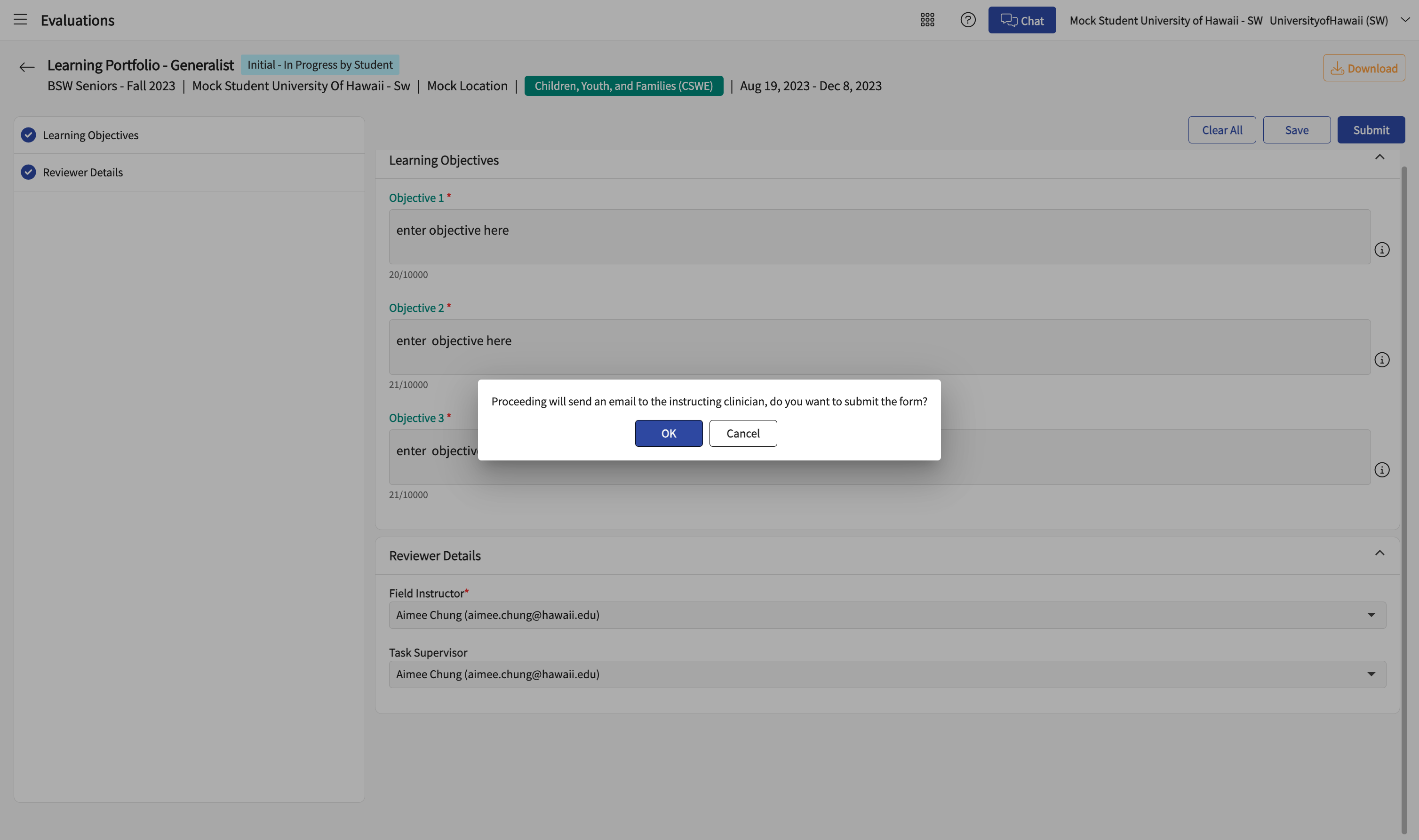1419x840 pixels.
Task: Click the Submit button
Action: [x=1371, y=130]
